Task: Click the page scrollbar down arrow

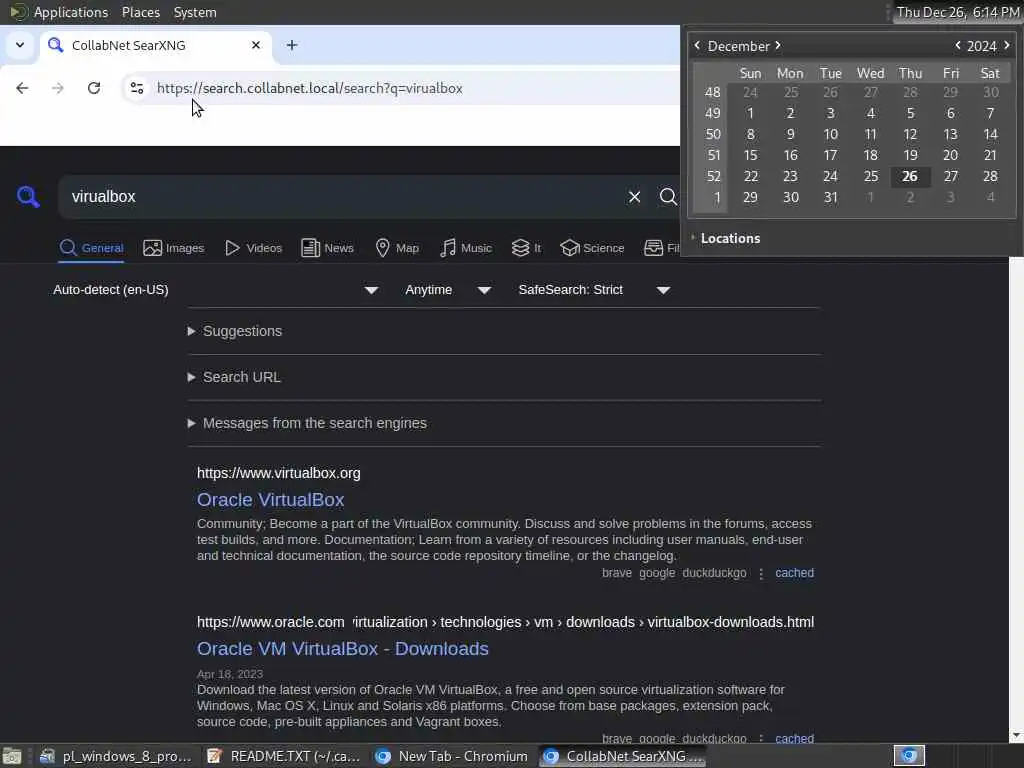Action: point(1016,736)
